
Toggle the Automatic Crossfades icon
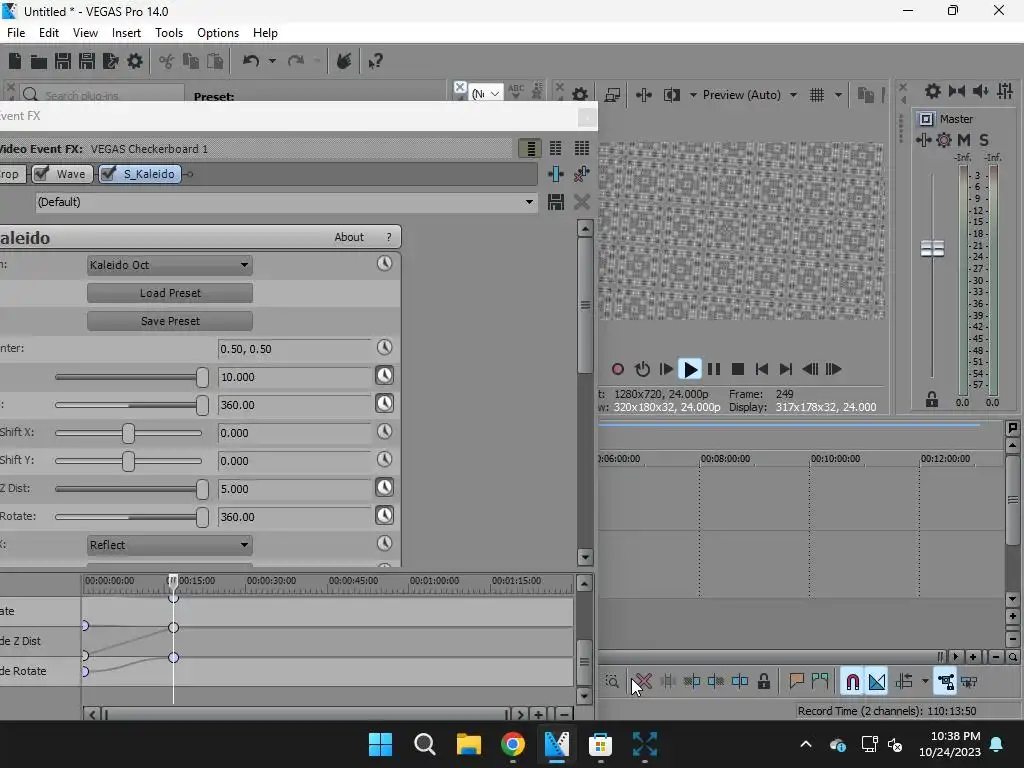pos(877,682)
